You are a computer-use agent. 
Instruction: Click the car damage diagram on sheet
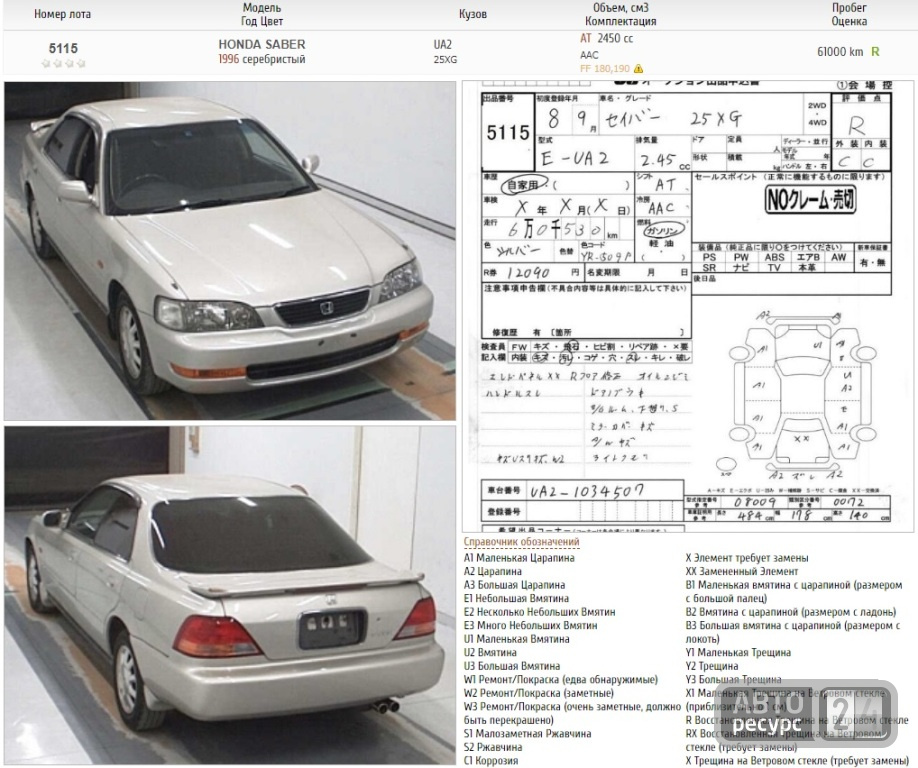tap(801, 395)
